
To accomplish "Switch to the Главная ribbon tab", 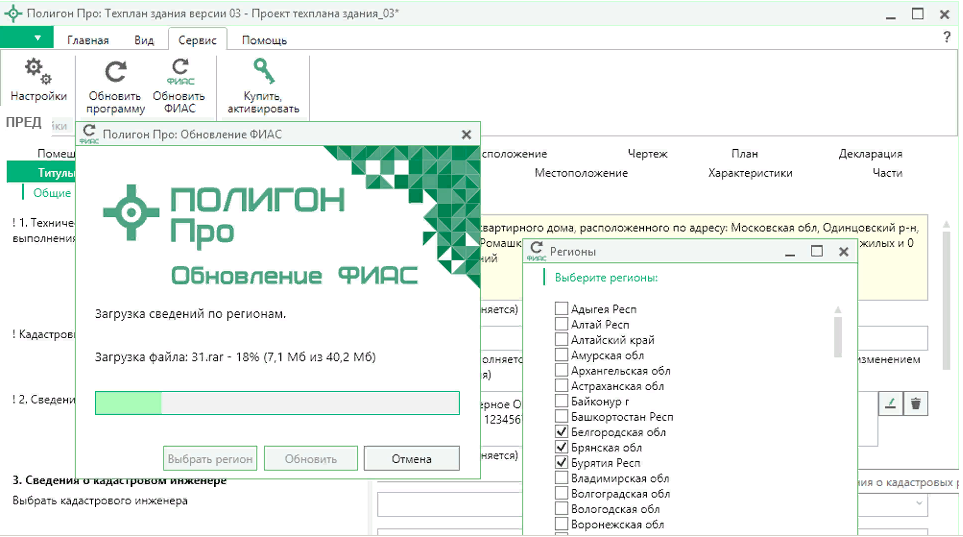I will (88, 40).
